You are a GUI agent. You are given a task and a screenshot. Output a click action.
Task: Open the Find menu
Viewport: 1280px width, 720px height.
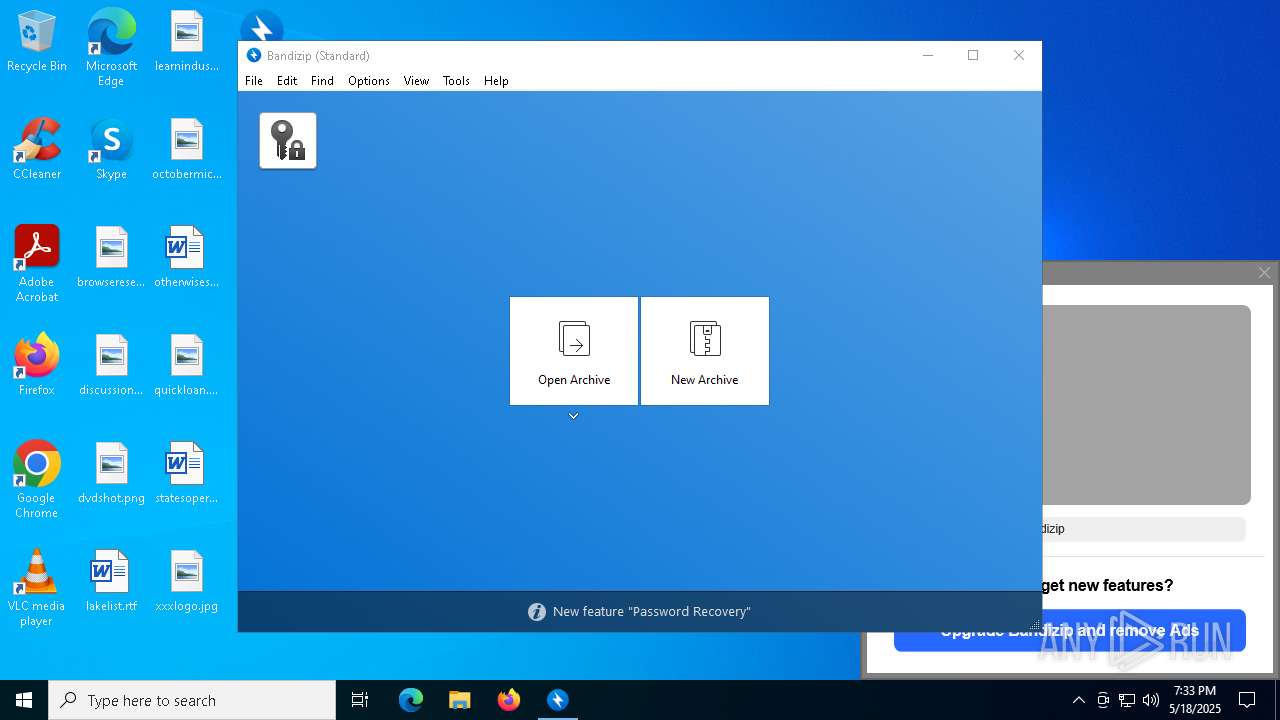pyautogui.click(x=322, y=81)
